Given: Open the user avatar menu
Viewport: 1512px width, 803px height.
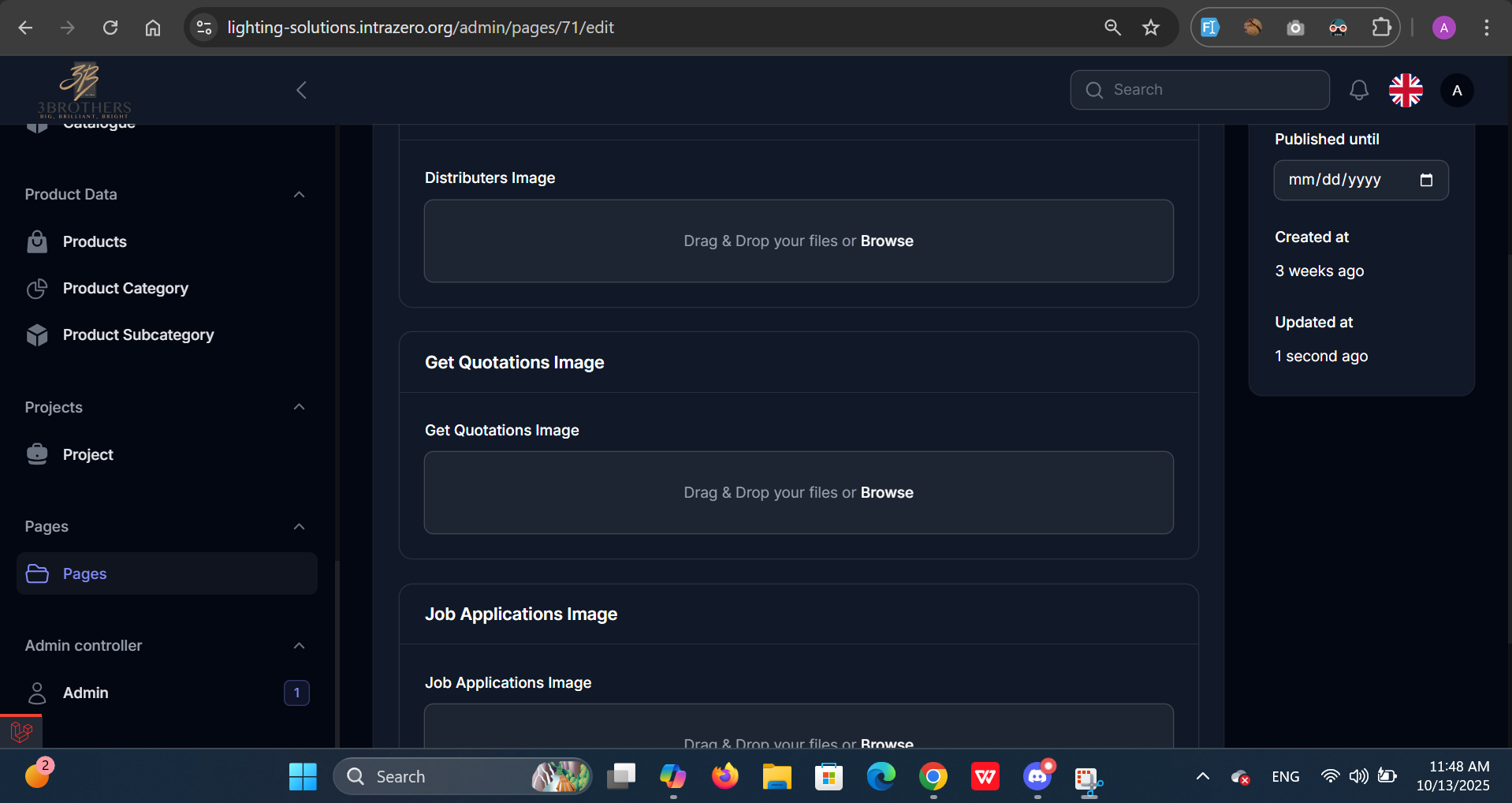Looking at the screenshot, I should coord(1456,91).
